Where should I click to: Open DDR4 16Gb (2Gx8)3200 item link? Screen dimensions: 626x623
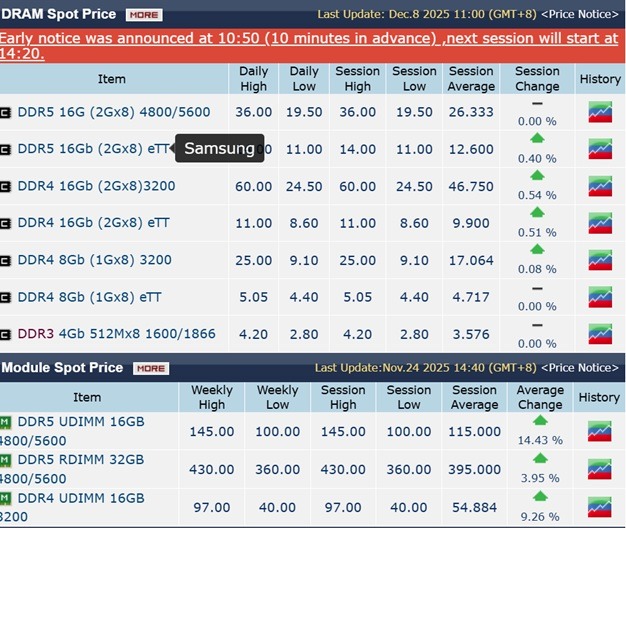coord(96,186)
